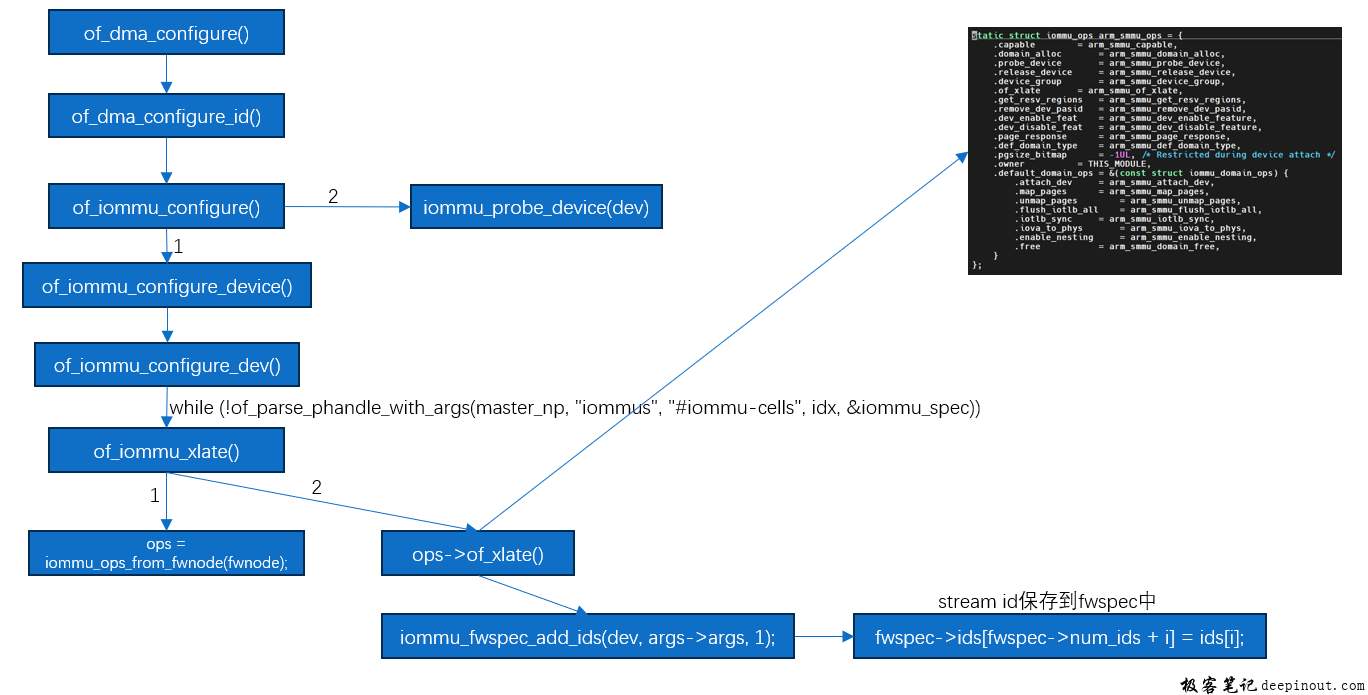Click the of_iommu_configure_device() box
This screenshot has height=695, width=1368.
[x=167, y=286]
